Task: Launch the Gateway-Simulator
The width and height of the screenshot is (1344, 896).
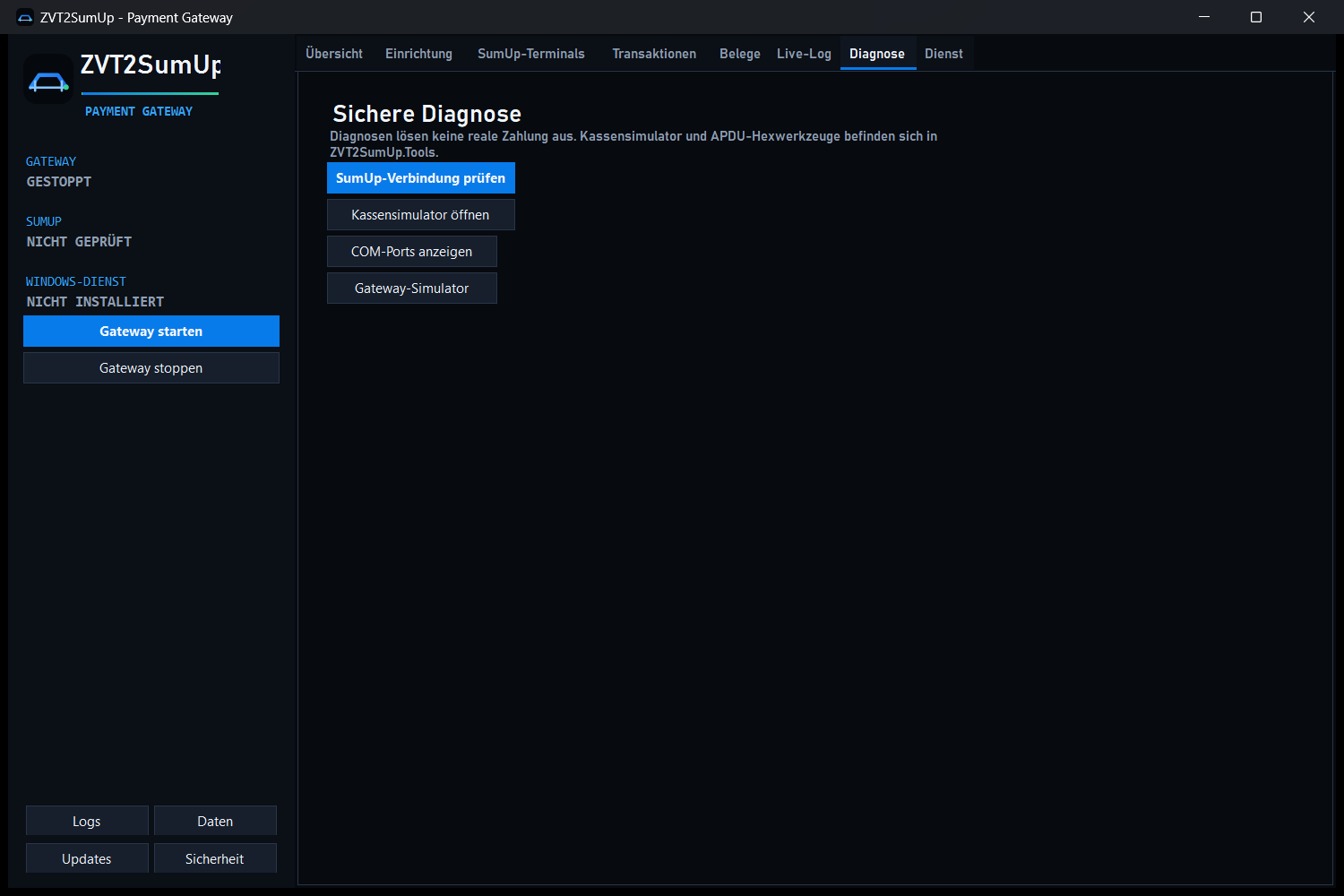Action: 412,289
